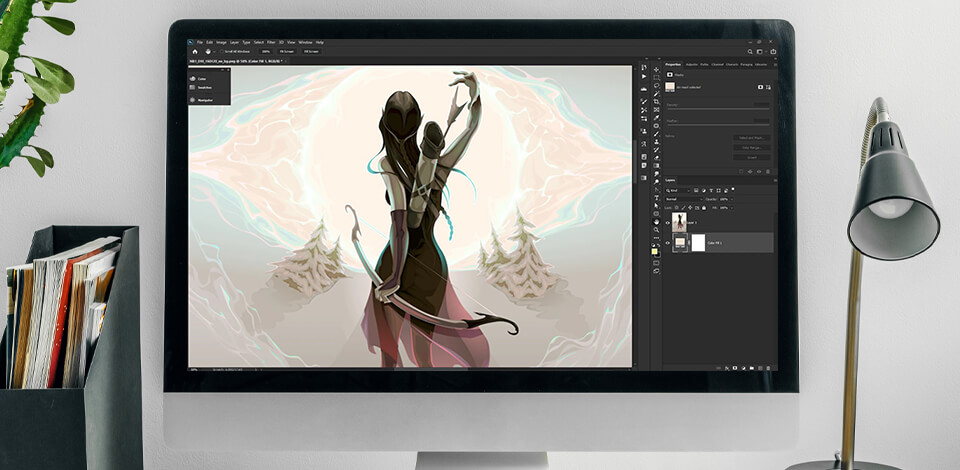Hide the Color Fill 1 layer

pyautogui.click(x=667, y=243)
